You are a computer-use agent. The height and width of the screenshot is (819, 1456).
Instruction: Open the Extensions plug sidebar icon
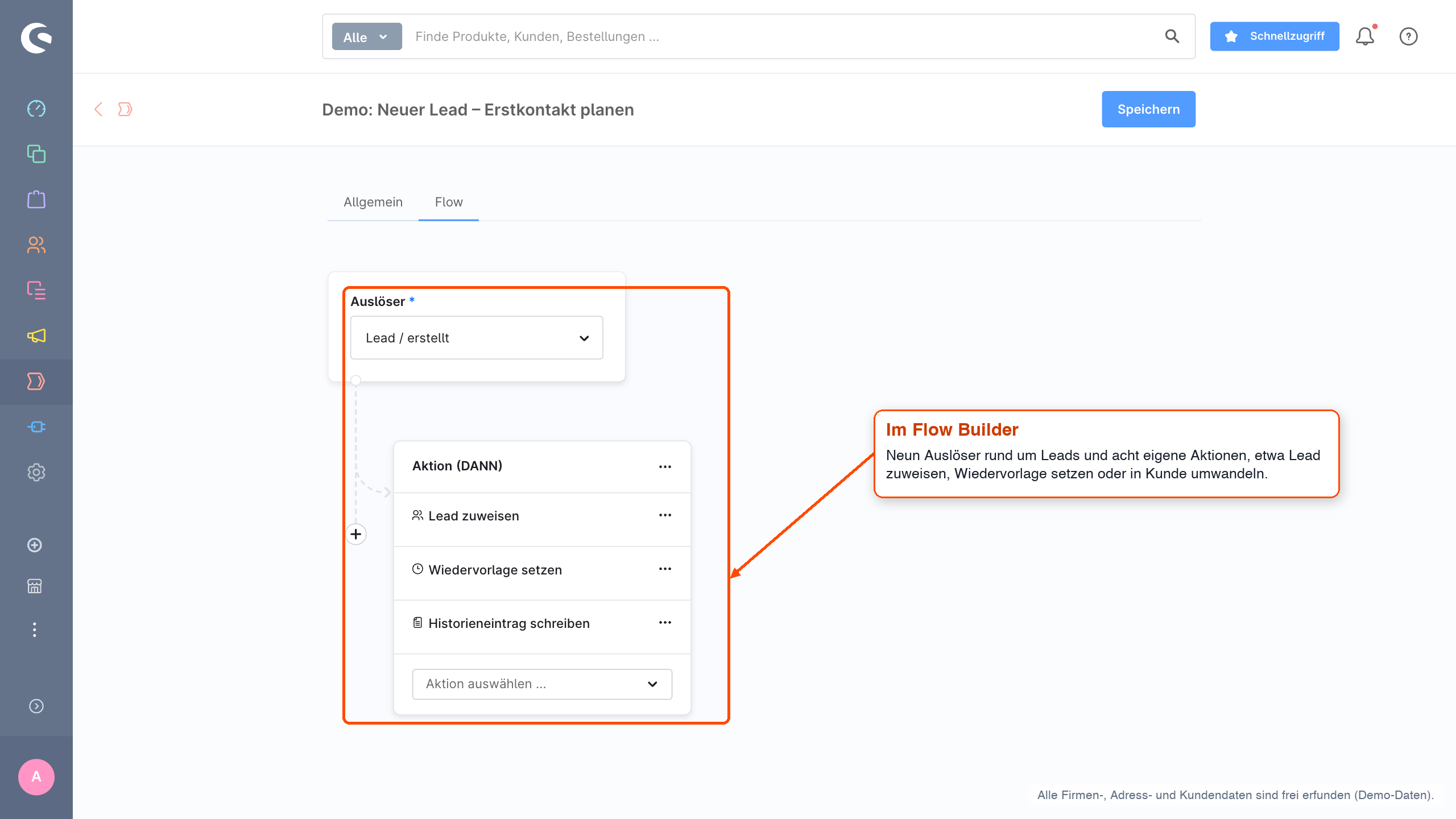point(36,427)
